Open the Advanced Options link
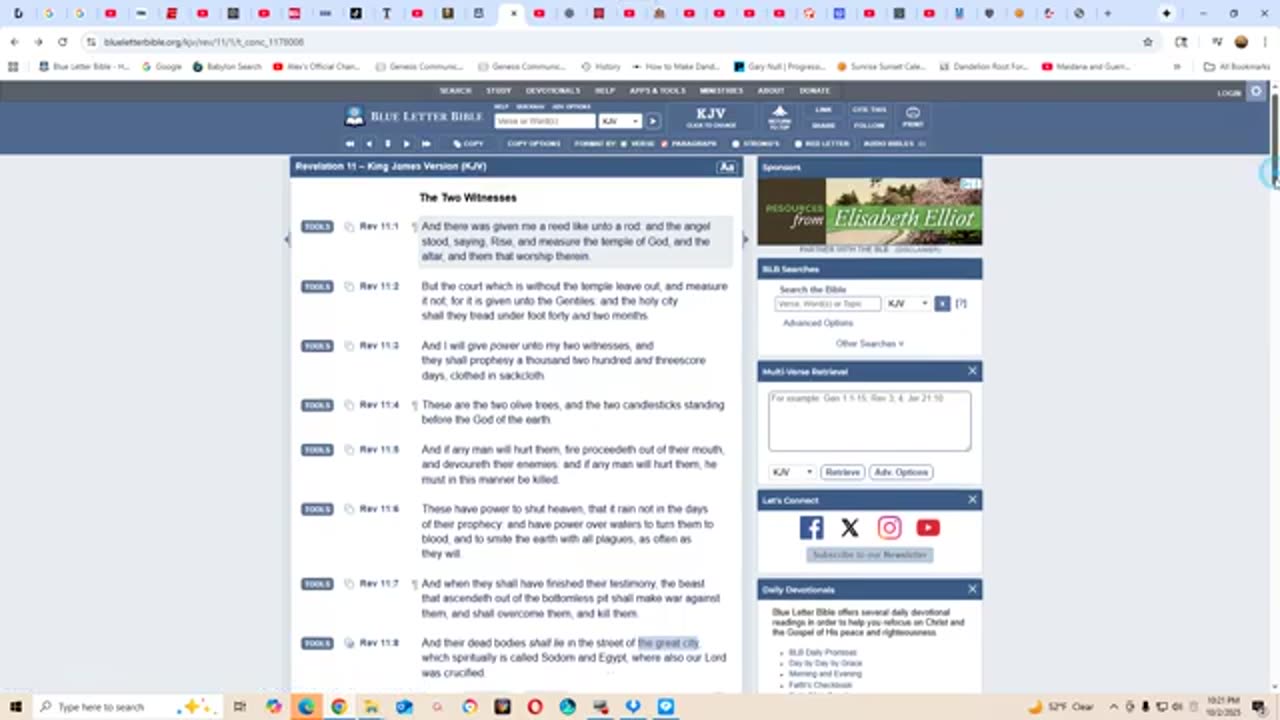 point(818,323)
